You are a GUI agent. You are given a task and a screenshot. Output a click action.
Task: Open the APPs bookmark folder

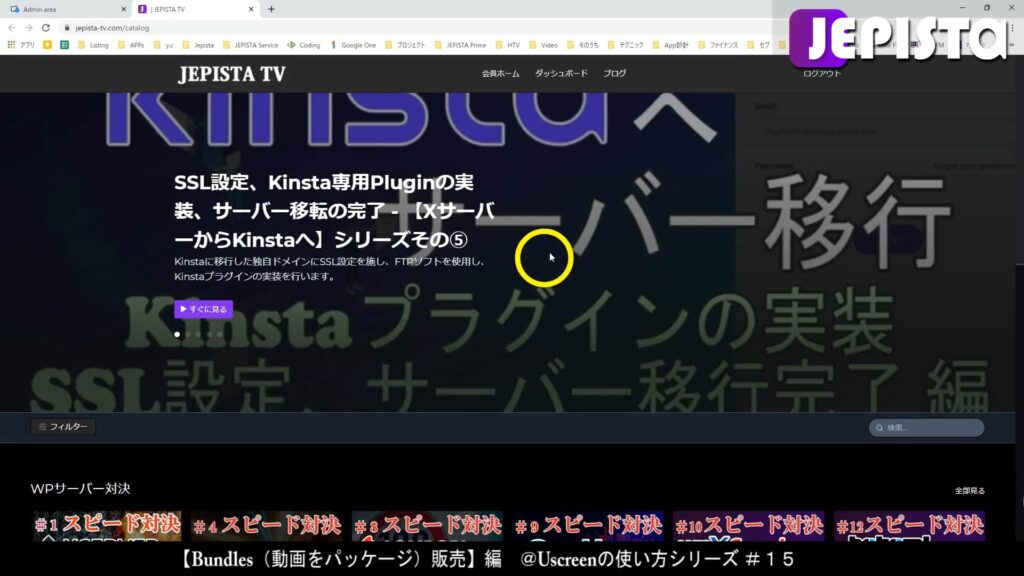coord(131,45)
